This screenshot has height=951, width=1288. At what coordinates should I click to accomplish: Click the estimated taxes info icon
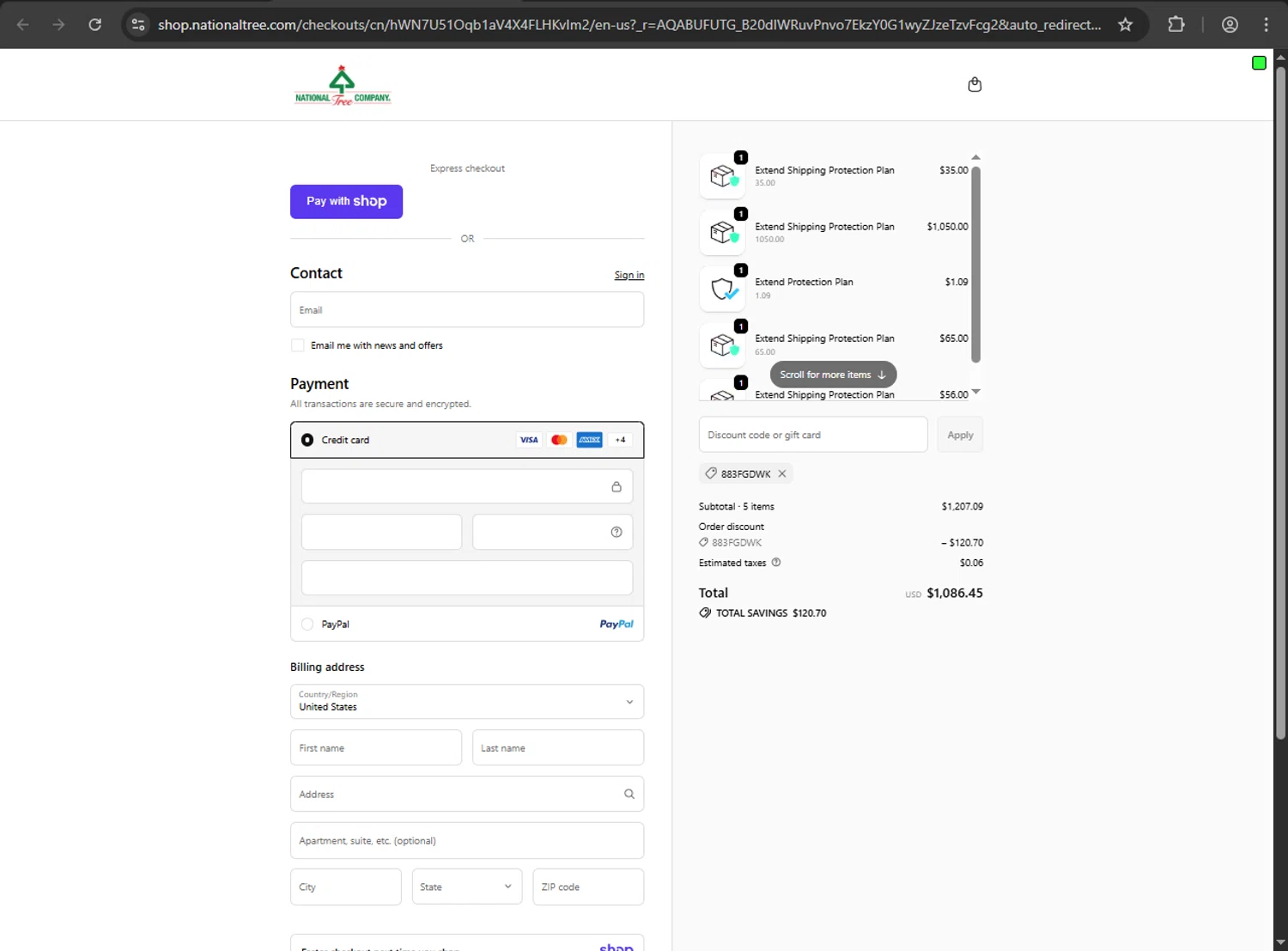coord(776,563)
